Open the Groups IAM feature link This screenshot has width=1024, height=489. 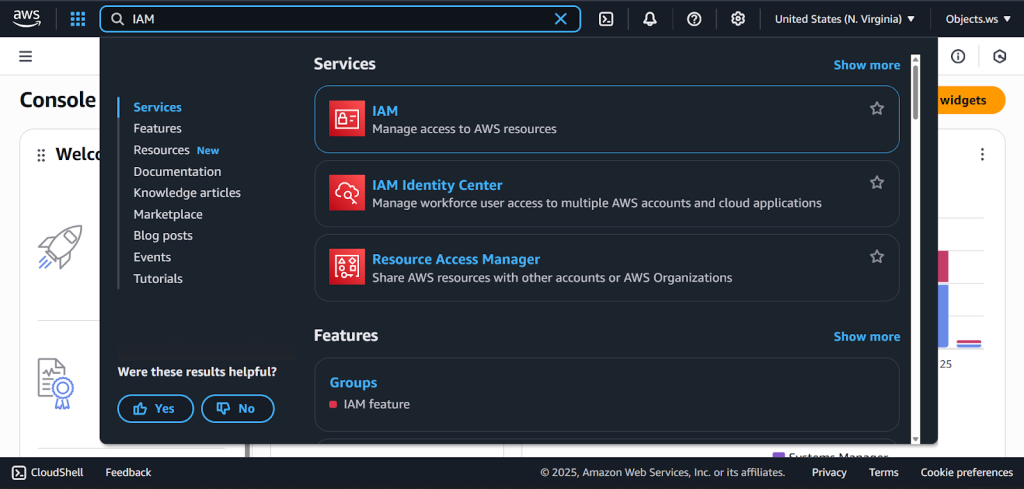click(353, 382)
